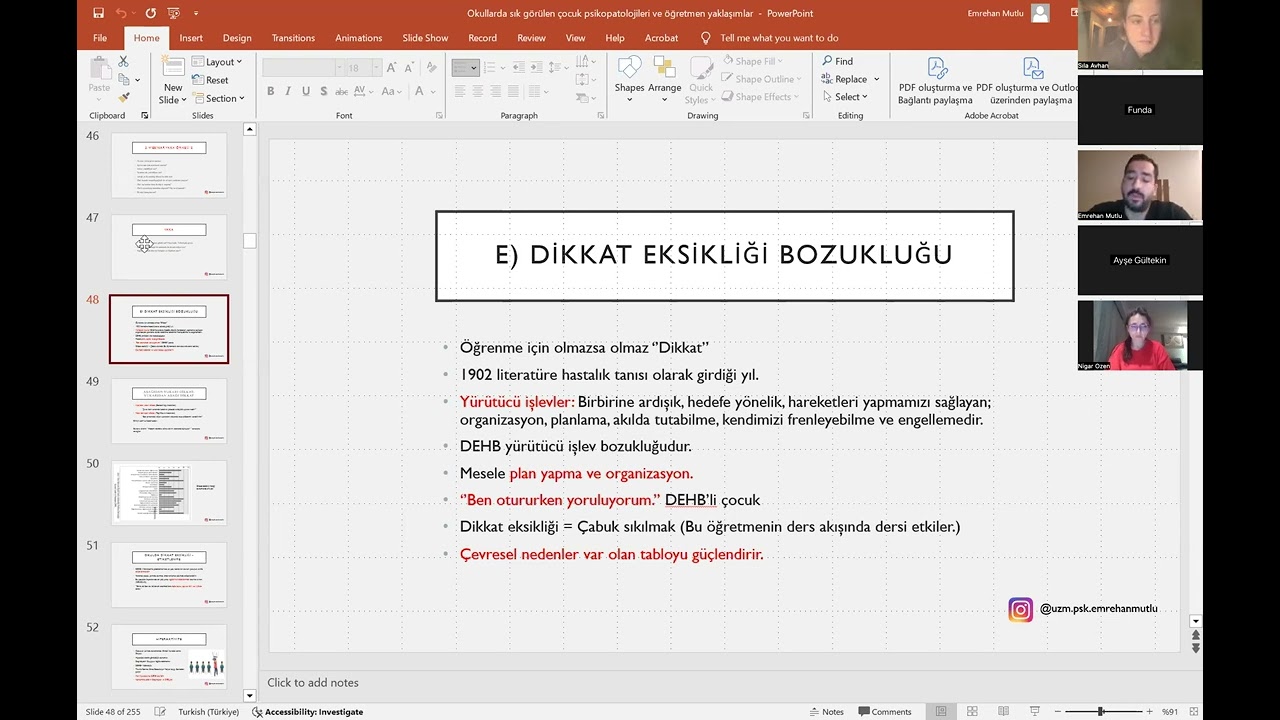This screenshot has height=720, width=1280.
Task: Click the Arrange icon in Drawing group
Action: click(664, 68)
